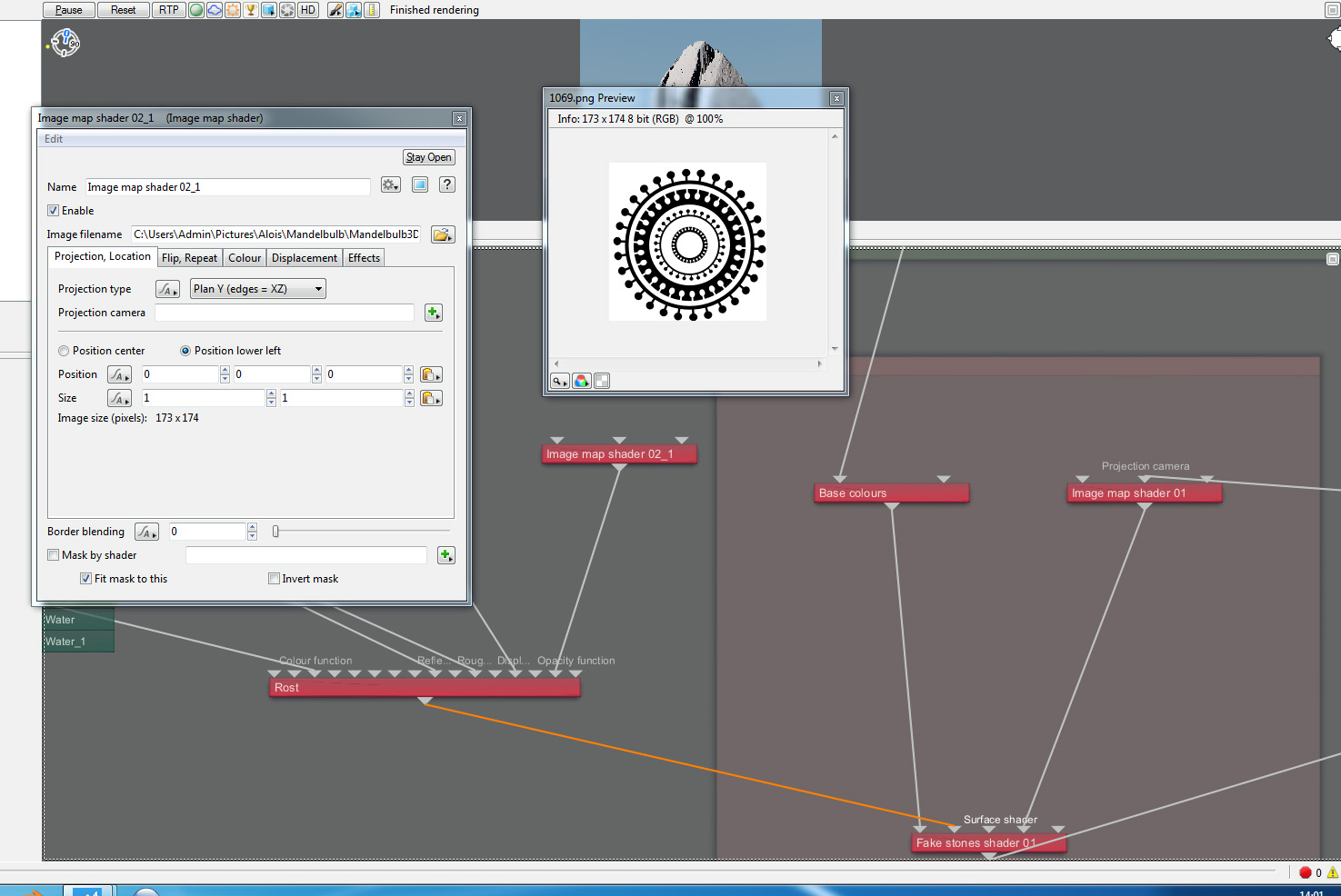This screenshot has height=896, width=1341.
Task: Open the magnifier zoom menu in Preview window
Action: coord(560,381)
